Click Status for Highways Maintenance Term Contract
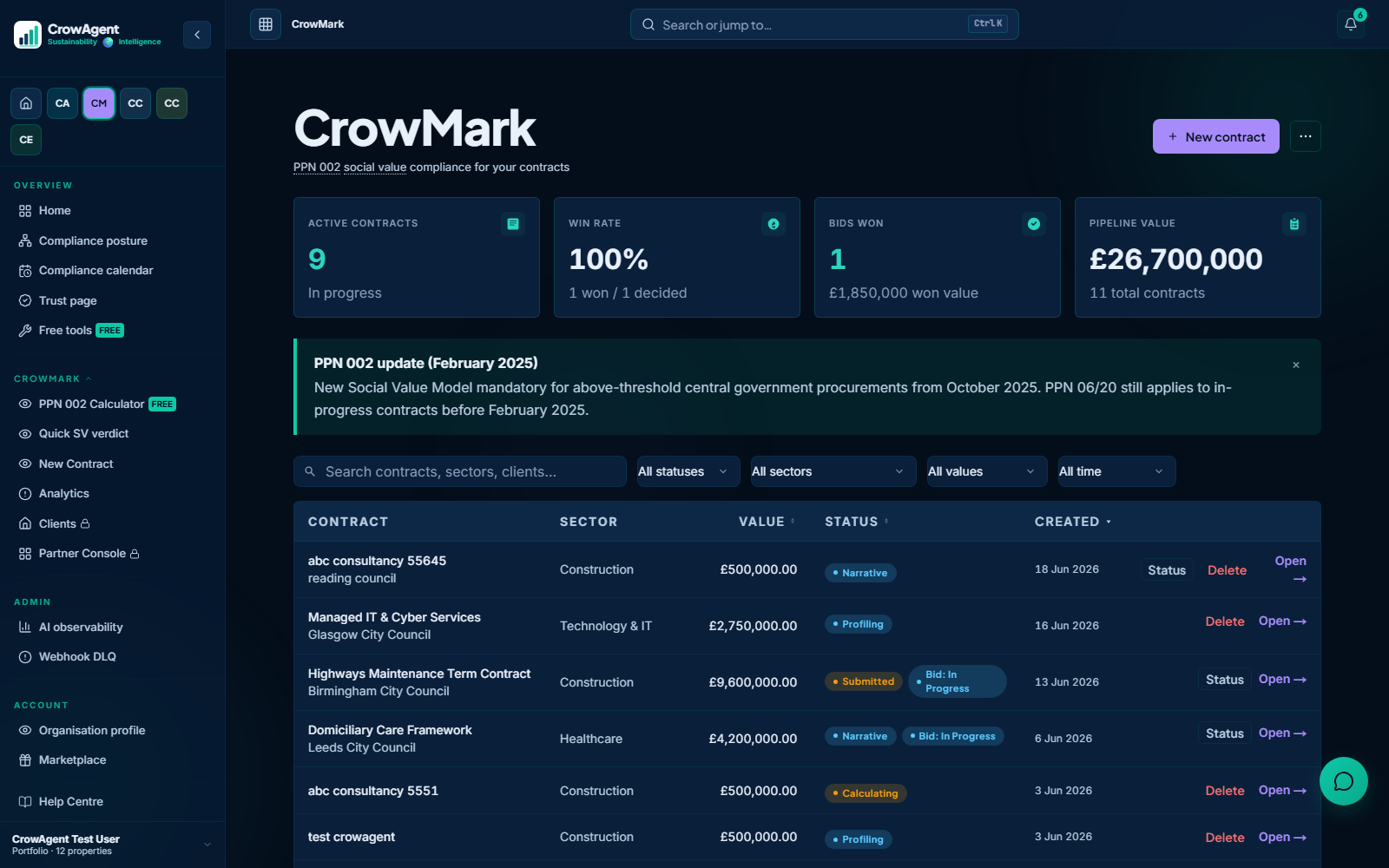The image size is (1389, 868). (x=1224, y=680)
